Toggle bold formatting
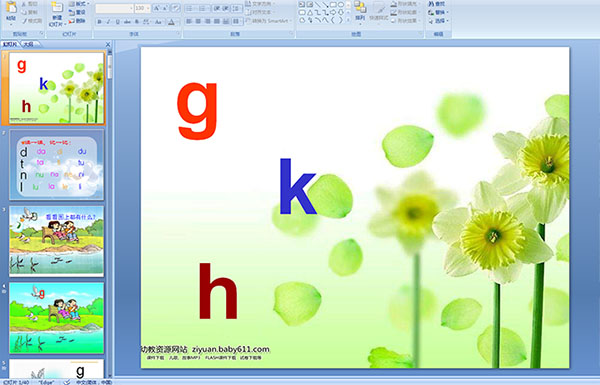This screenshot has width=600, height=385. click(x=99, y=22)
